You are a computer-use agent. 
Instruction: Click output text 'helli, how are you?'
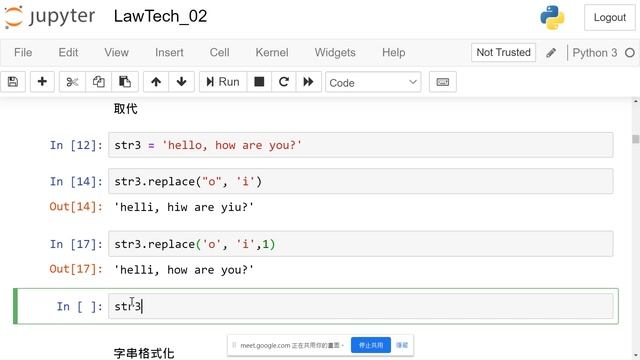point(184,270)
